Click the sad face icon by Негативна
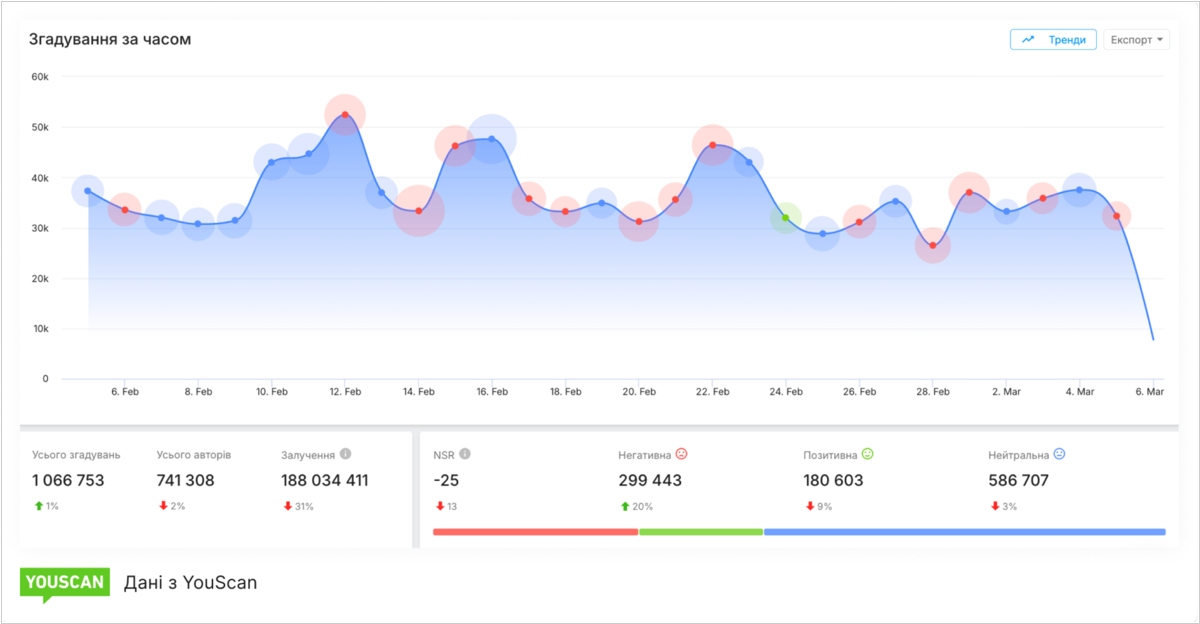The image size is (1200, 624). [x=682, y=454]
